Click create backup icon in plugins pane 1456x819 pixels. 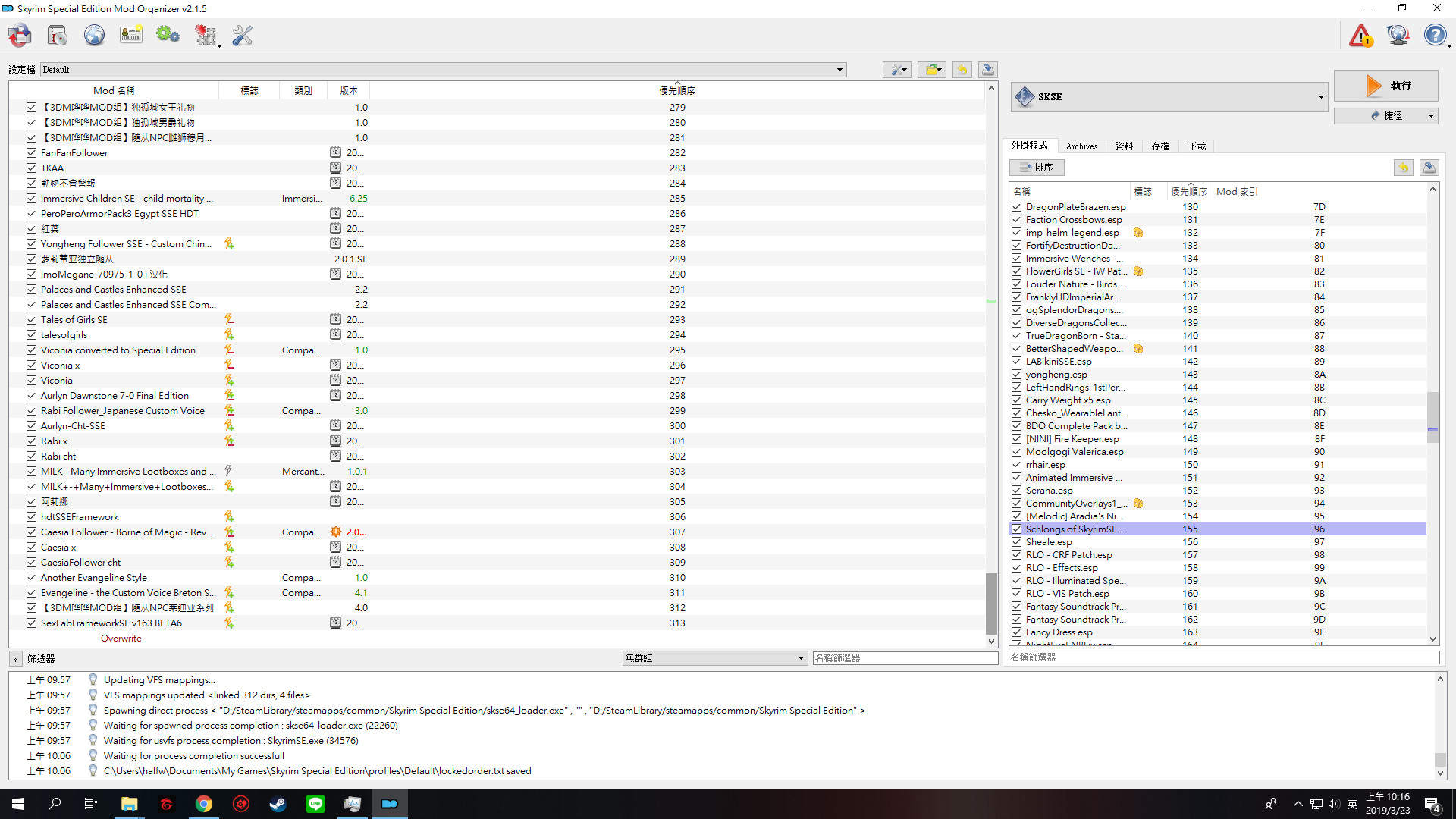pyautogui.click(x=1429, y=167)
